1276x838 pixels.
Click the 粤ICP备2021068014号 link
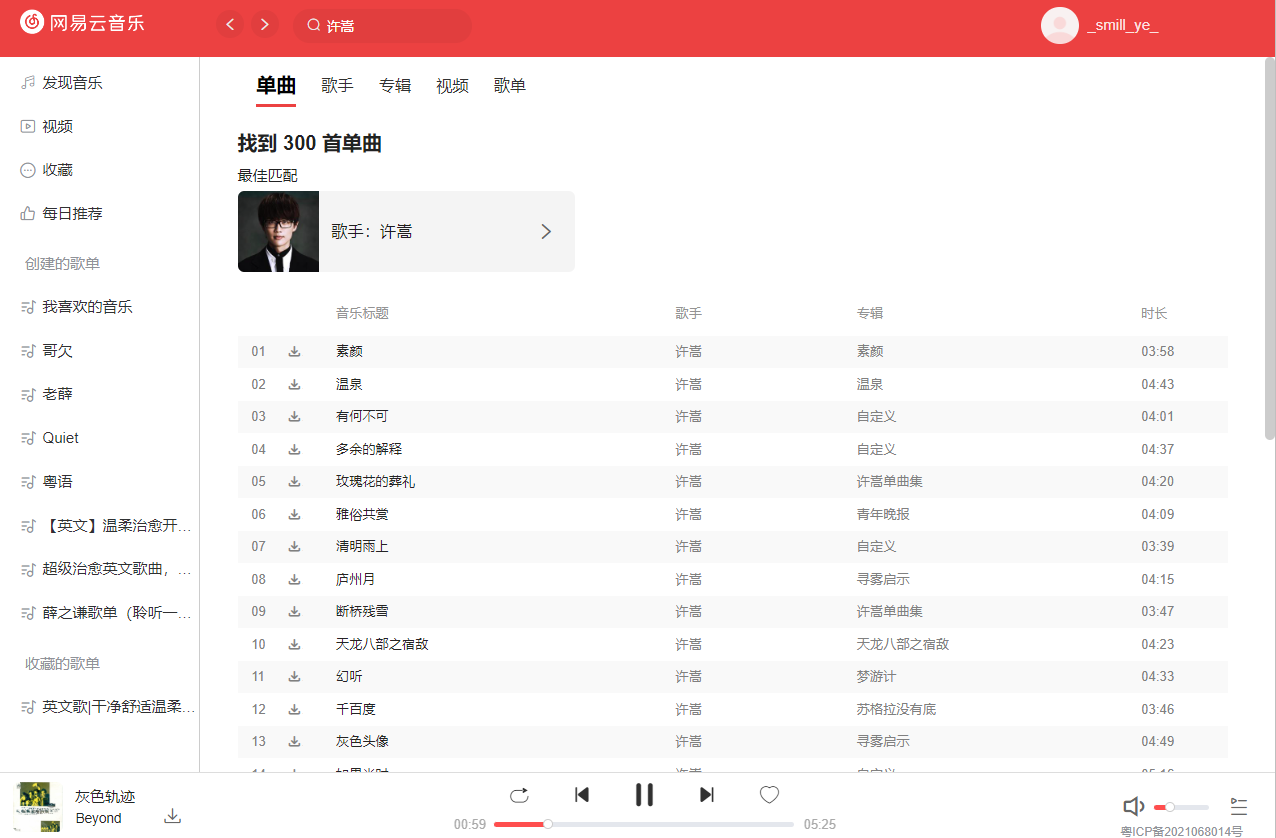1181,831
